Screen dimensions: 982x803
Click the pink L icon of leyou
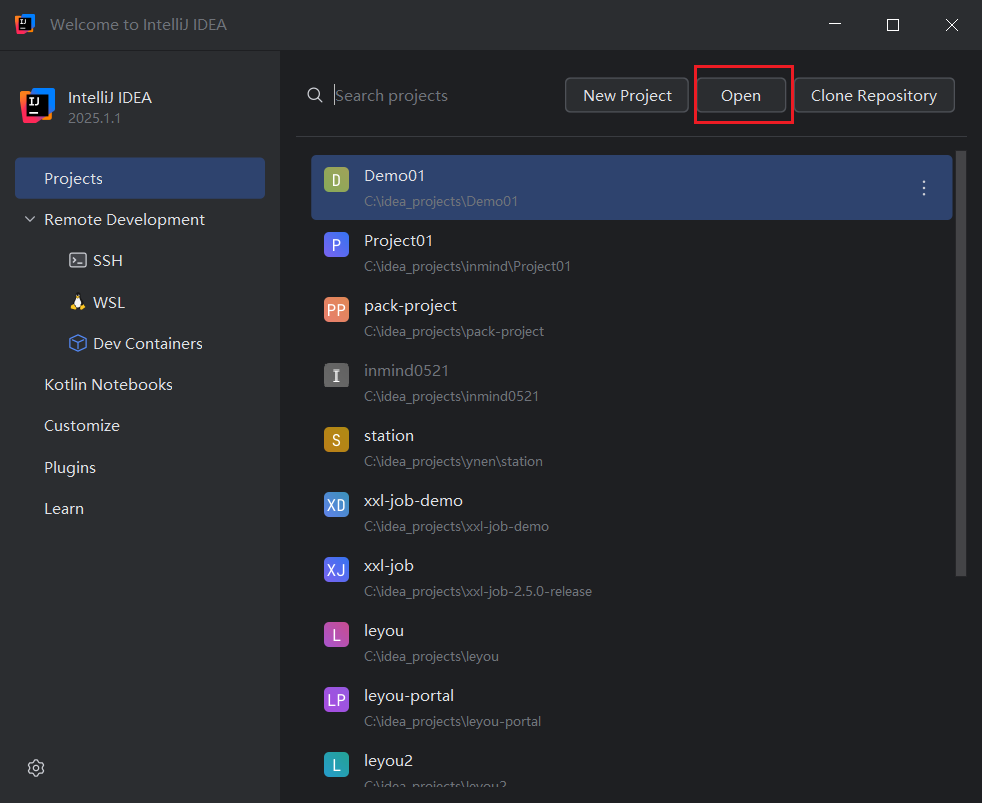pyautogui.click(x=336, y=635)
